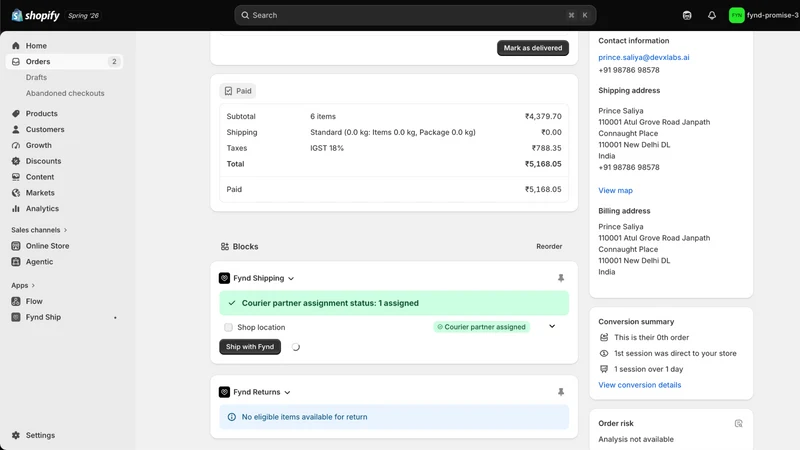Screen dimensions: 800x450
Task: Expand the Shop location row chevron
Action: tap(552, 327)
